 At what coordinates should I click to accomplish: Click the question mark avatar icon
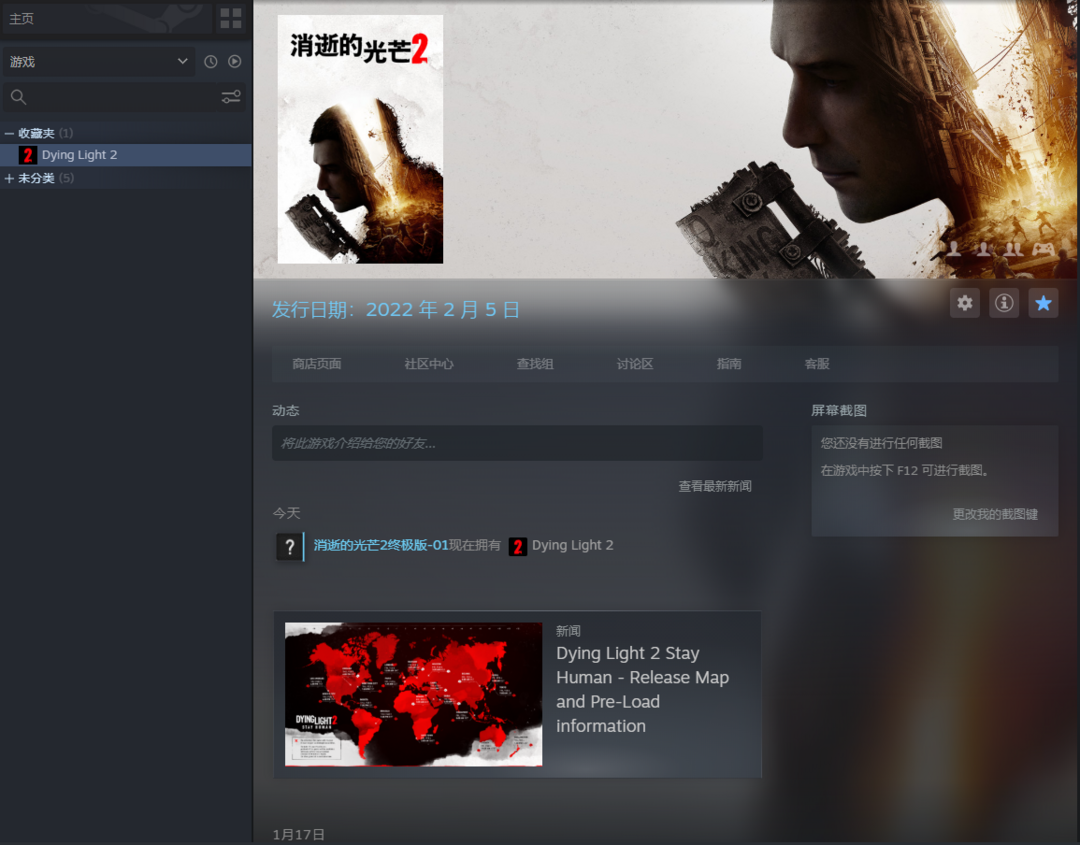289,547
